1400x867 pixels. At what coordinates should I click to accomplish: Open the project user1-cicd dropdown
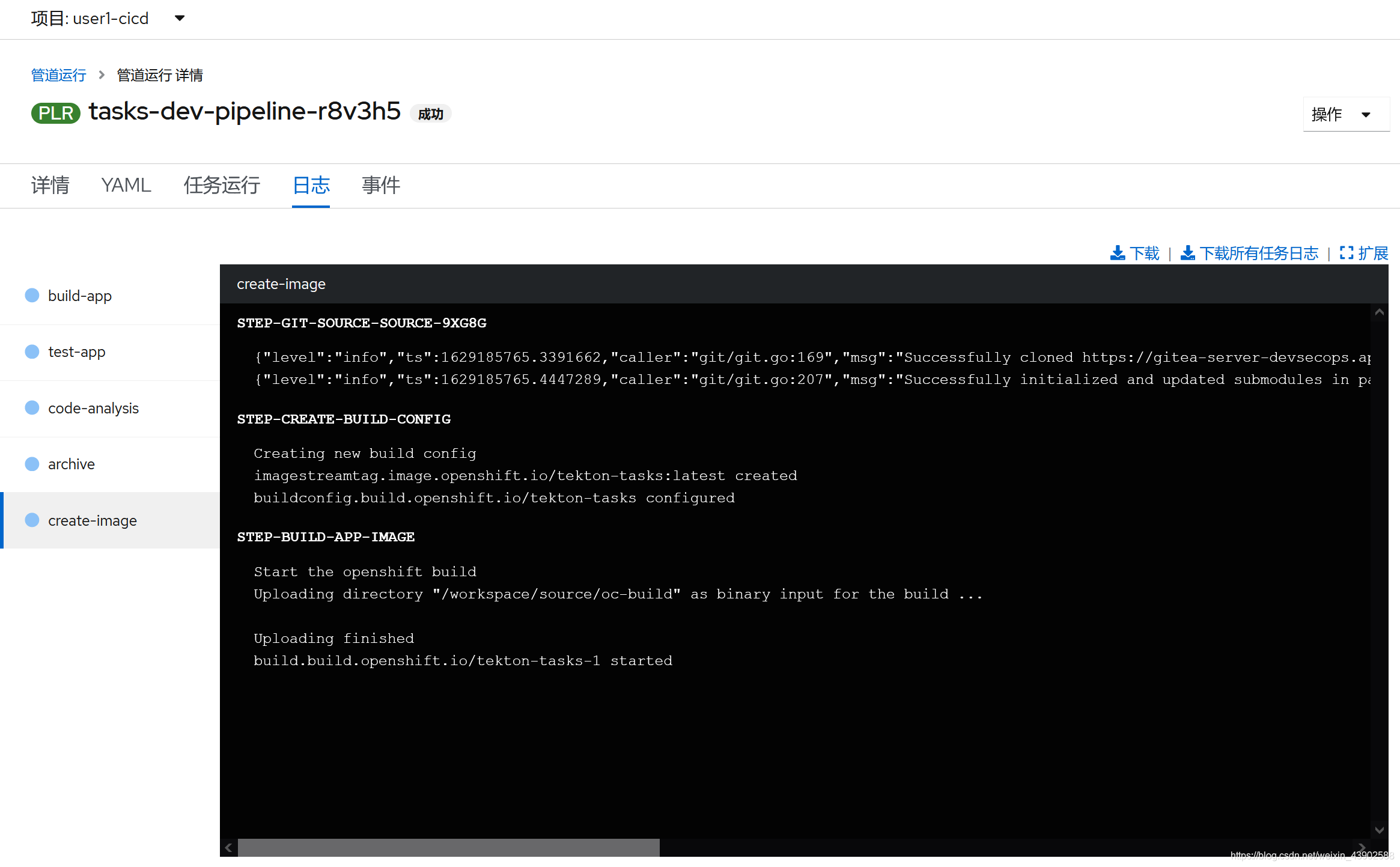point(108,19)
